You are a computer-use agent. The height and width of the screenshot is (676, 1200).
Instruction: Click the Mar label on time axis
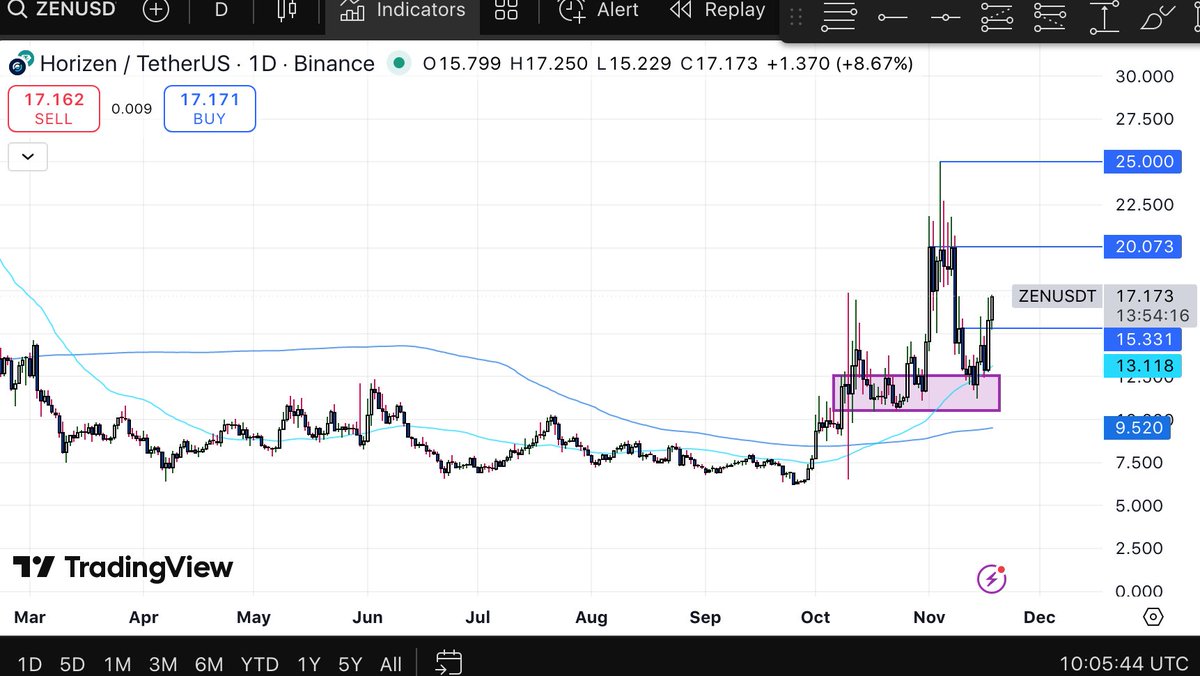coord(29,617)
